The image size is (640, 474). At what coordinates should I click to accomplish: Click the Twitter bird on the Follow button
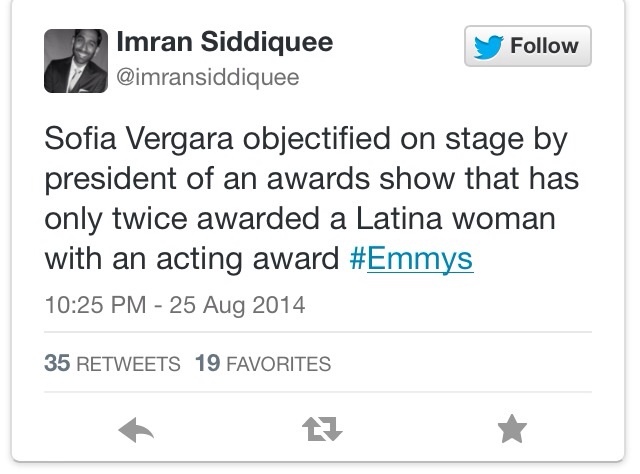[488, 46]
